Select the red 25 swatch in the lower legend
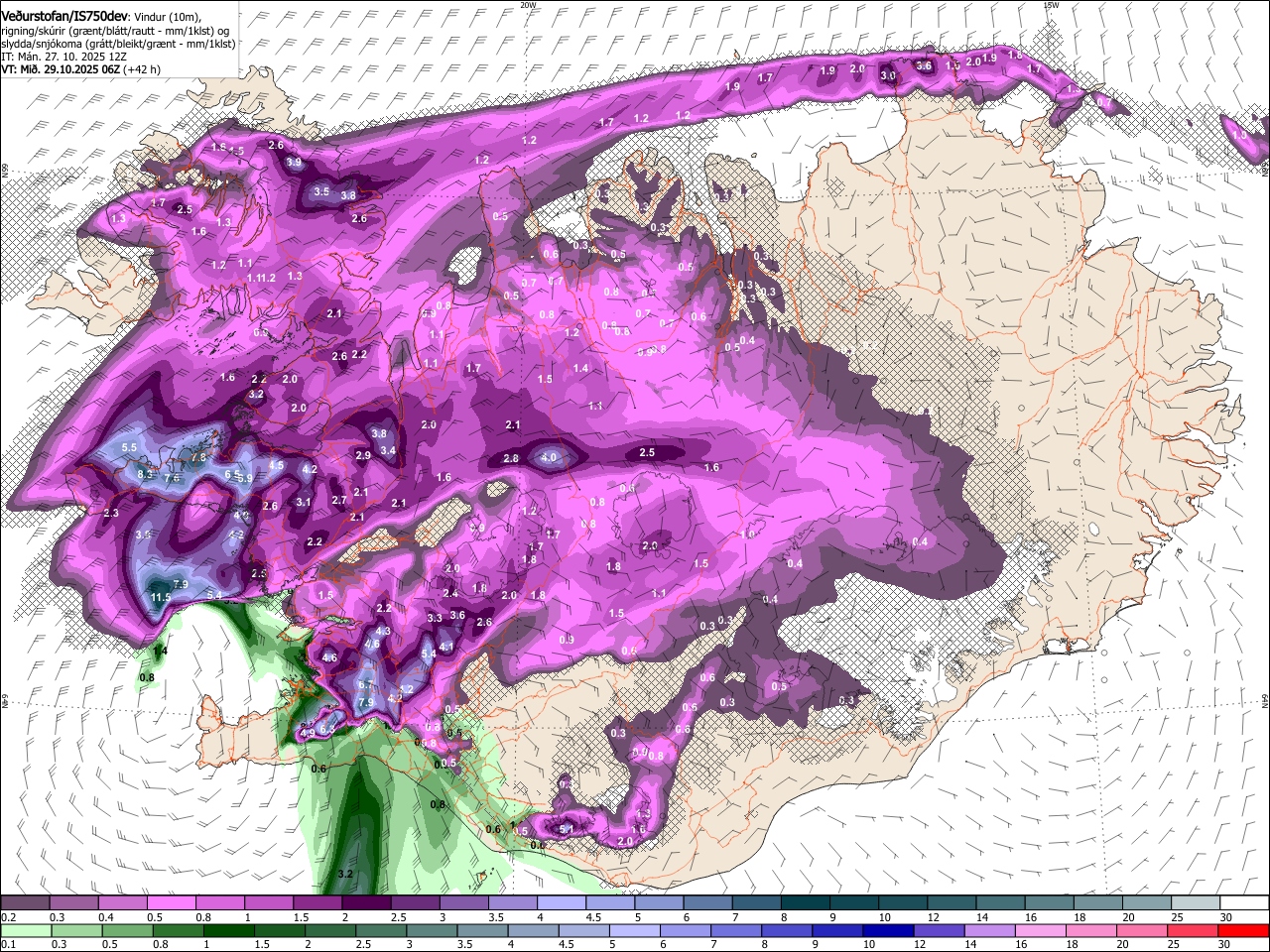Viewport: 1270px width, 952px height. click(x=1193, y=930)
